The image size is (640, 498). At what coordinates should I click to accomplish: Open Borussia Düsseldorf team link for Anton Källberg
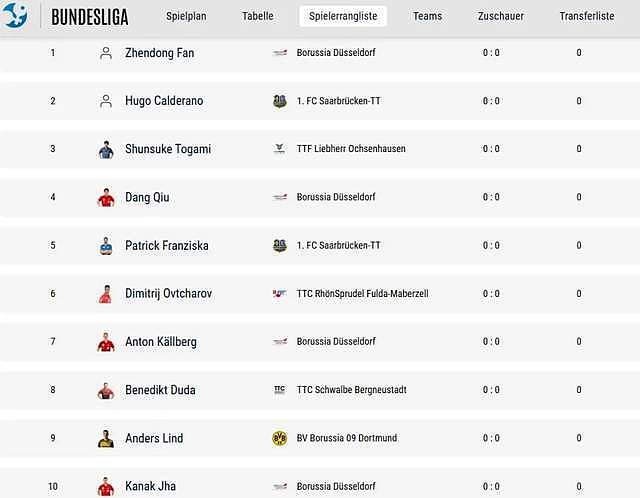[x=336, y=341]
